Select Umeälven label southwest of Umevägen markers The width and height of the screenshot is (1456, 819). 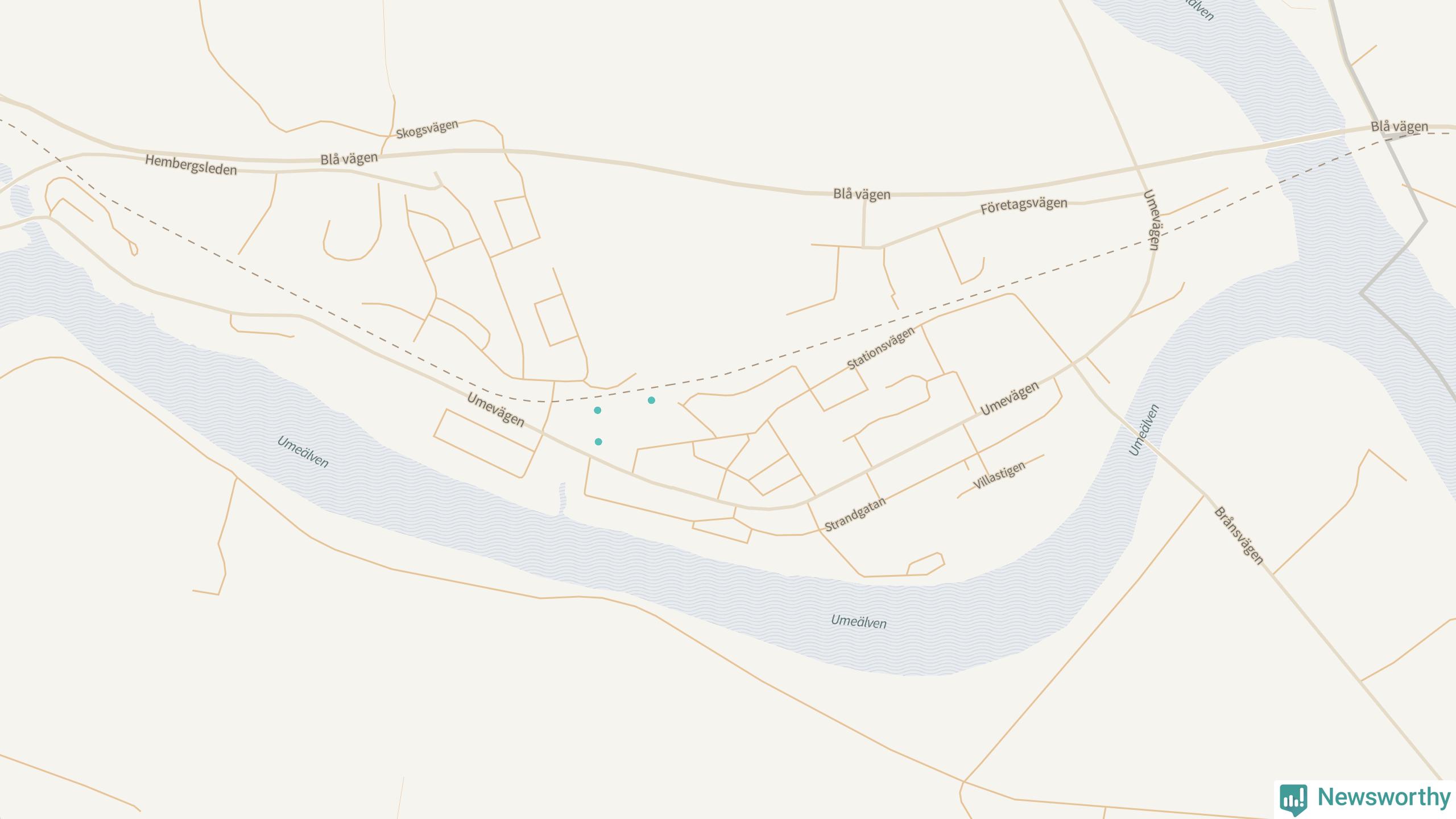click(303, 452)
